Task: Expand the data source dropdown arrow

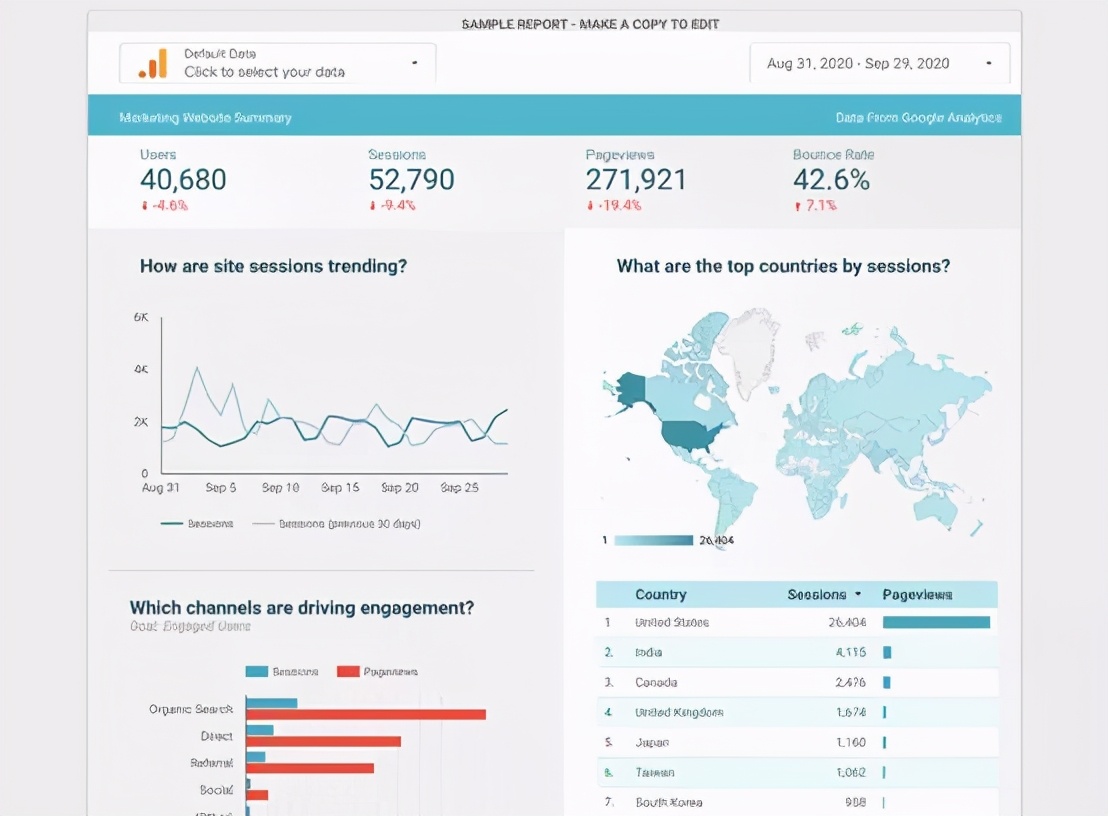Action: pos(415,63)
